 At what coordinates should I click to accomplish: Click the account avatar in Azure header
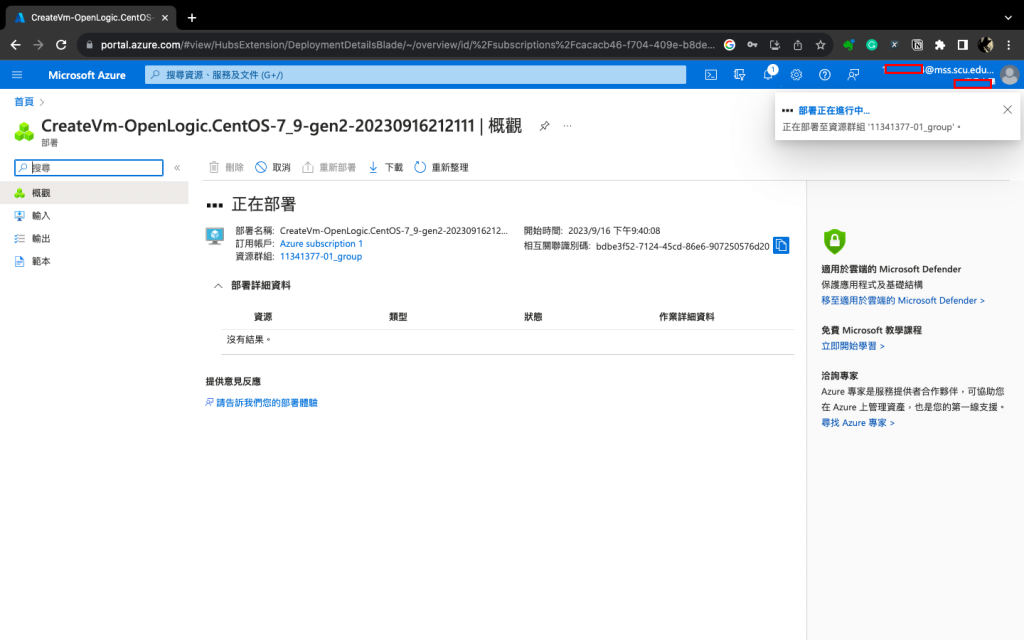coord(1009,75)
